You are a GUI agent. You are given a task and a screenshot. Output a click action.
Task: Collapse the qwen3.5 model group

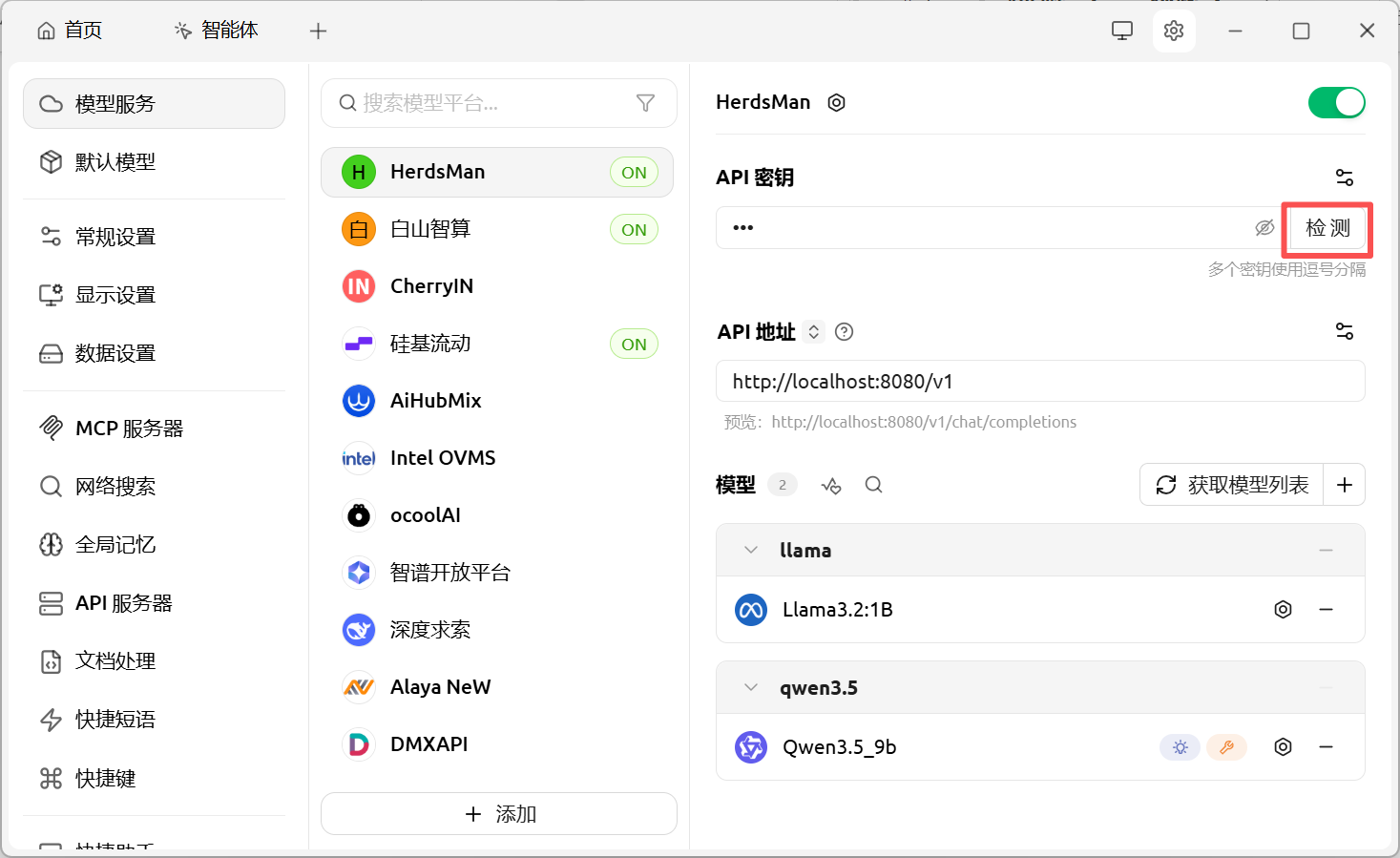coord(751,687)
